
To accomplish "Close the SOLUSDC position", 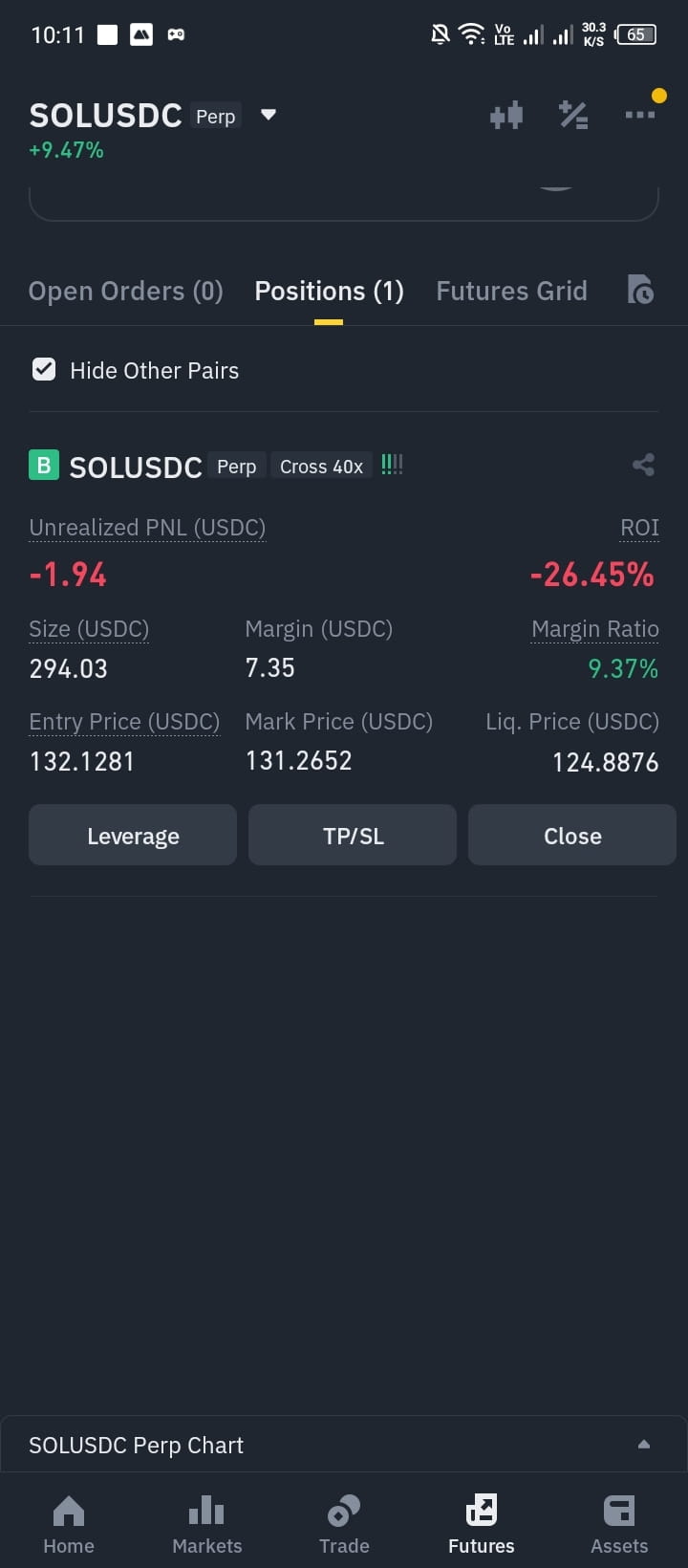I will (572, 836).
